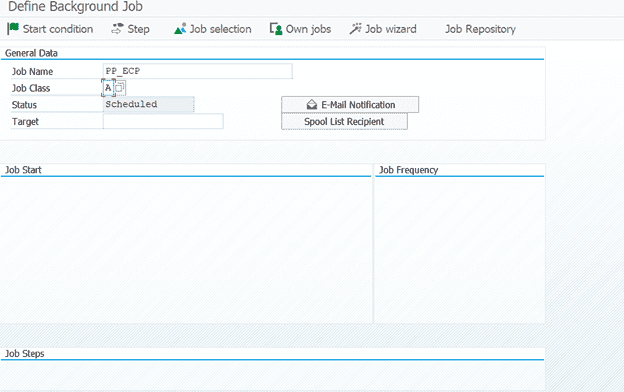Click the Job selection mountain icon
Viewport: 624px width, 392px height.
tap(180, 29)
